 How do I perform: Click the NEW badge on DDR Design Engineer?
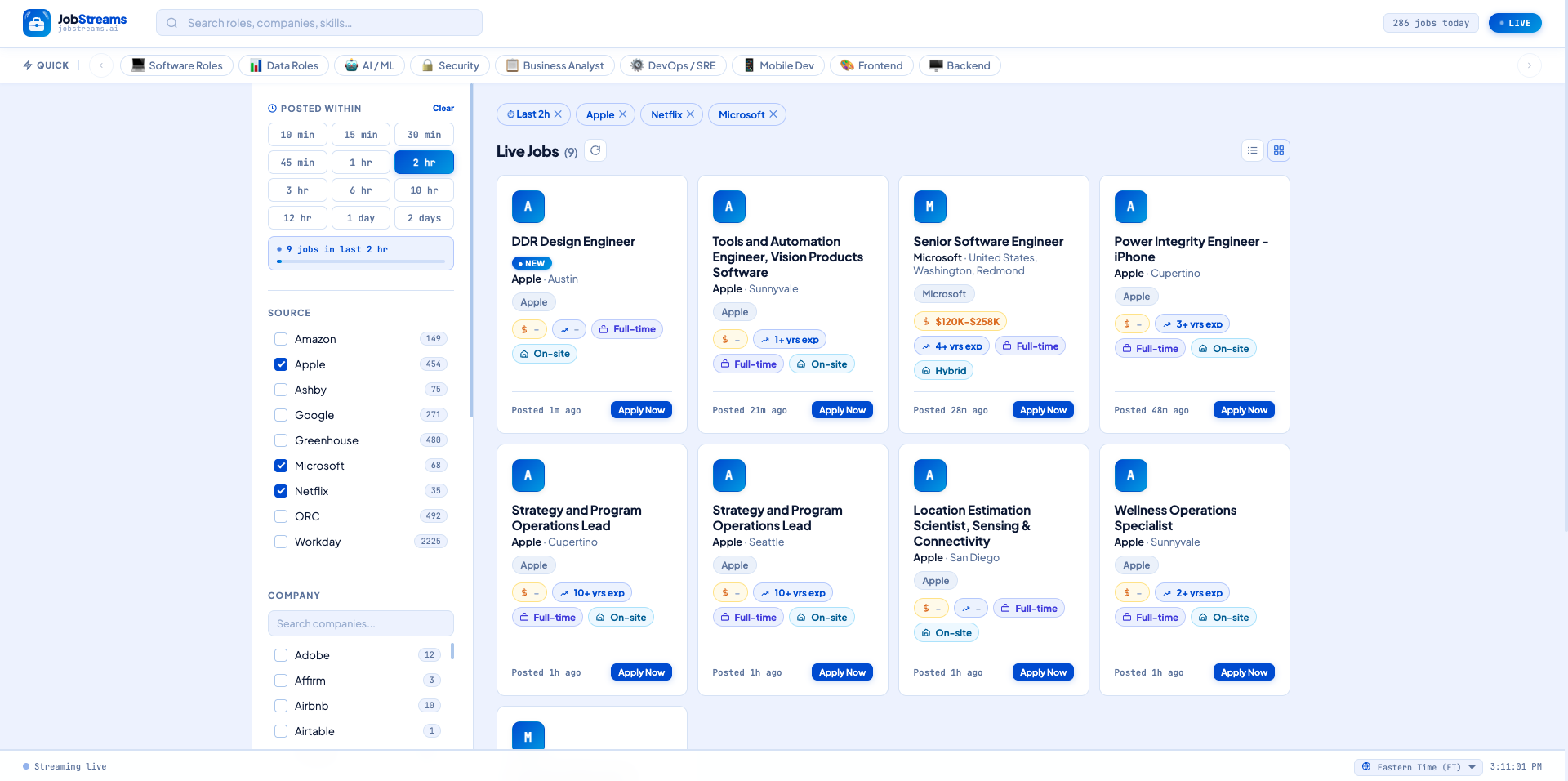point(532,263)
